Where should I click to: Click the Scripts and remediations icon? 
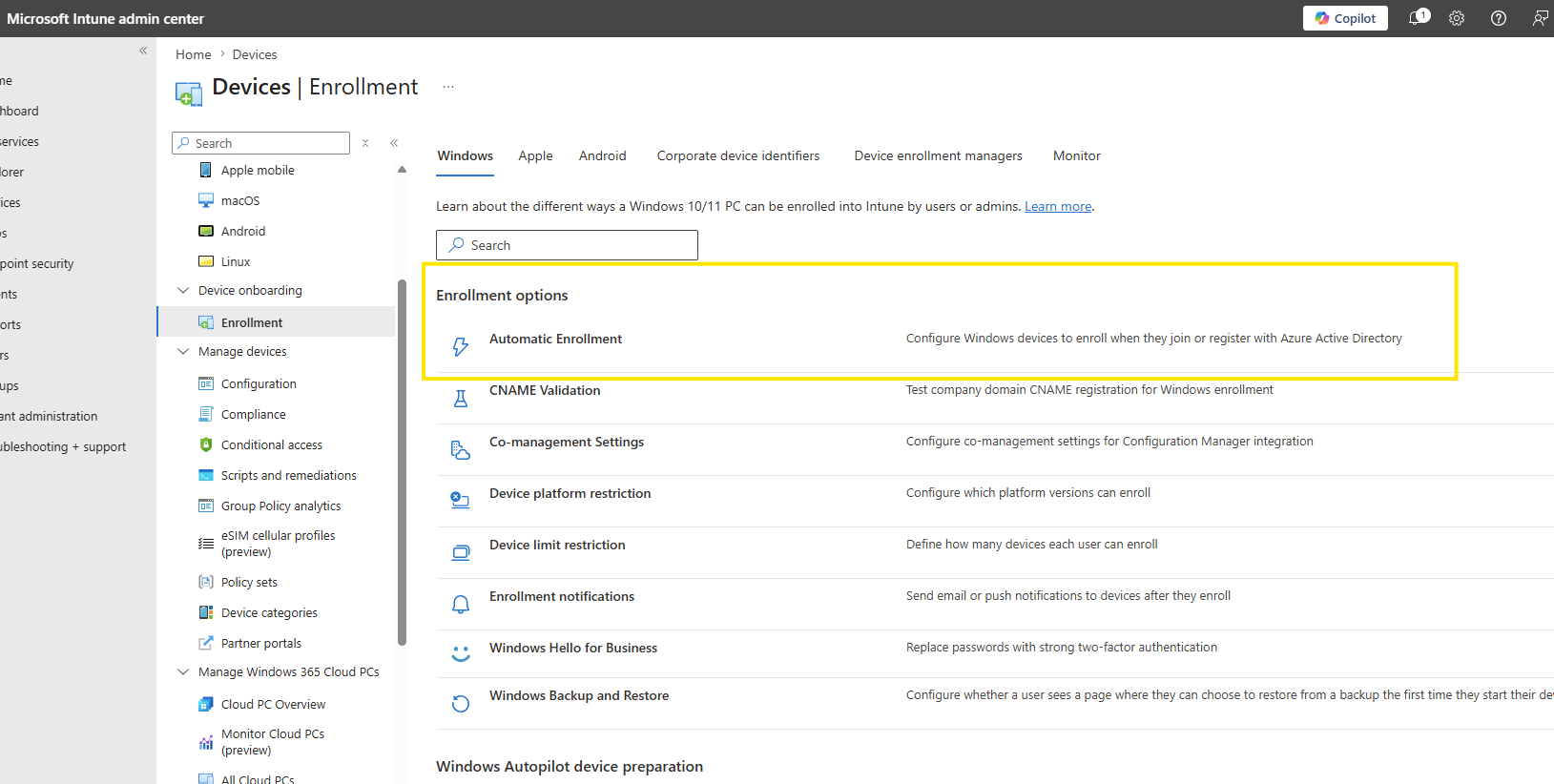tap(205, 475)
